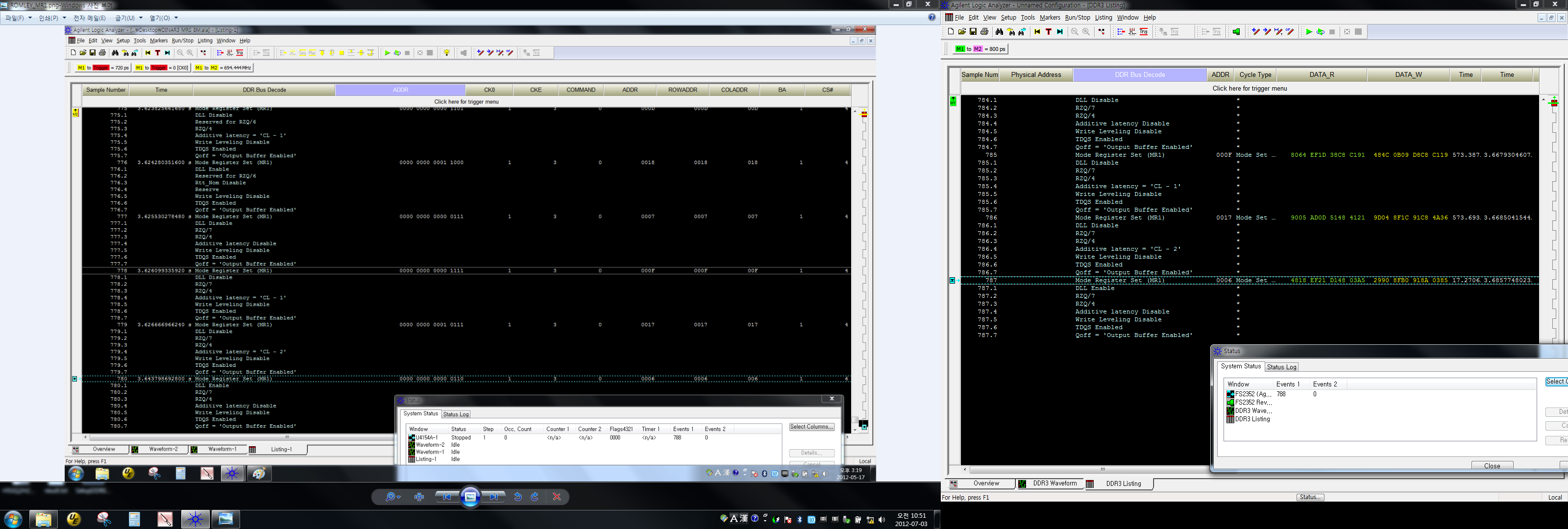Click the green Run button in DDR3 Listing toolbar
Viewport: 1568px width, 529px height.
click(x=1308, y=32)
